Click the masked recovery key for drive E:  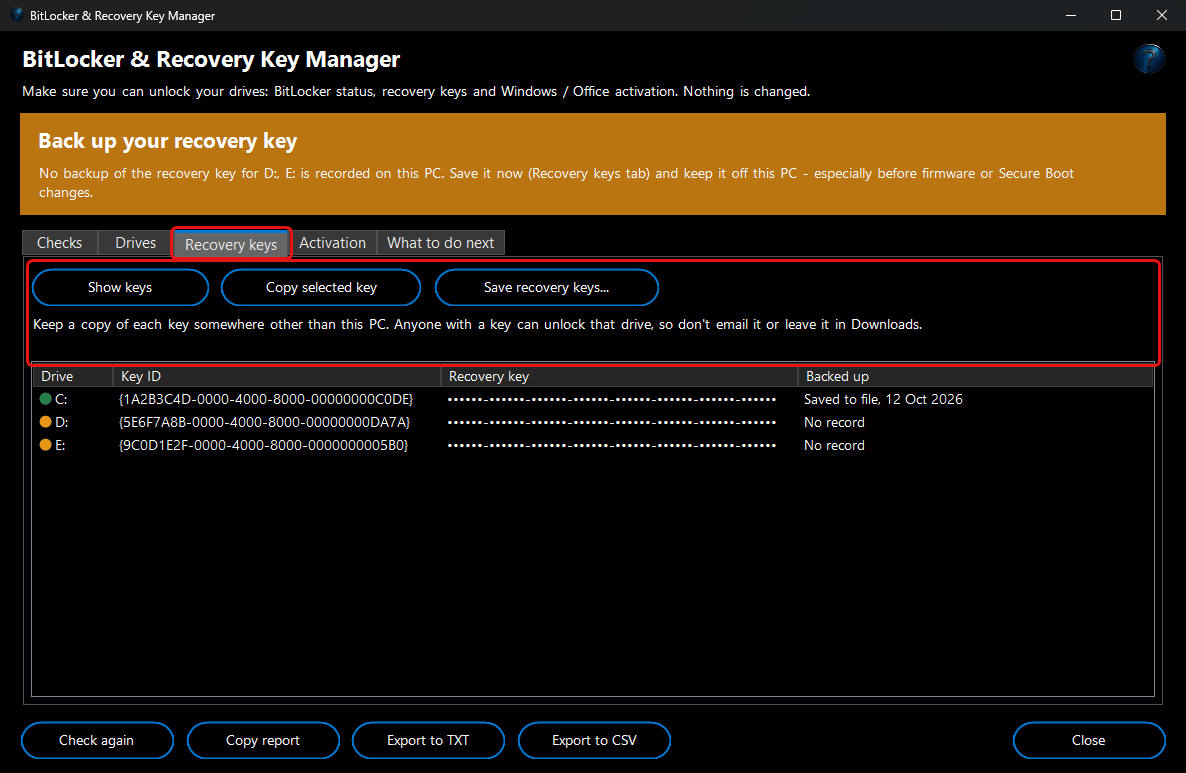[x=612, y=445]
